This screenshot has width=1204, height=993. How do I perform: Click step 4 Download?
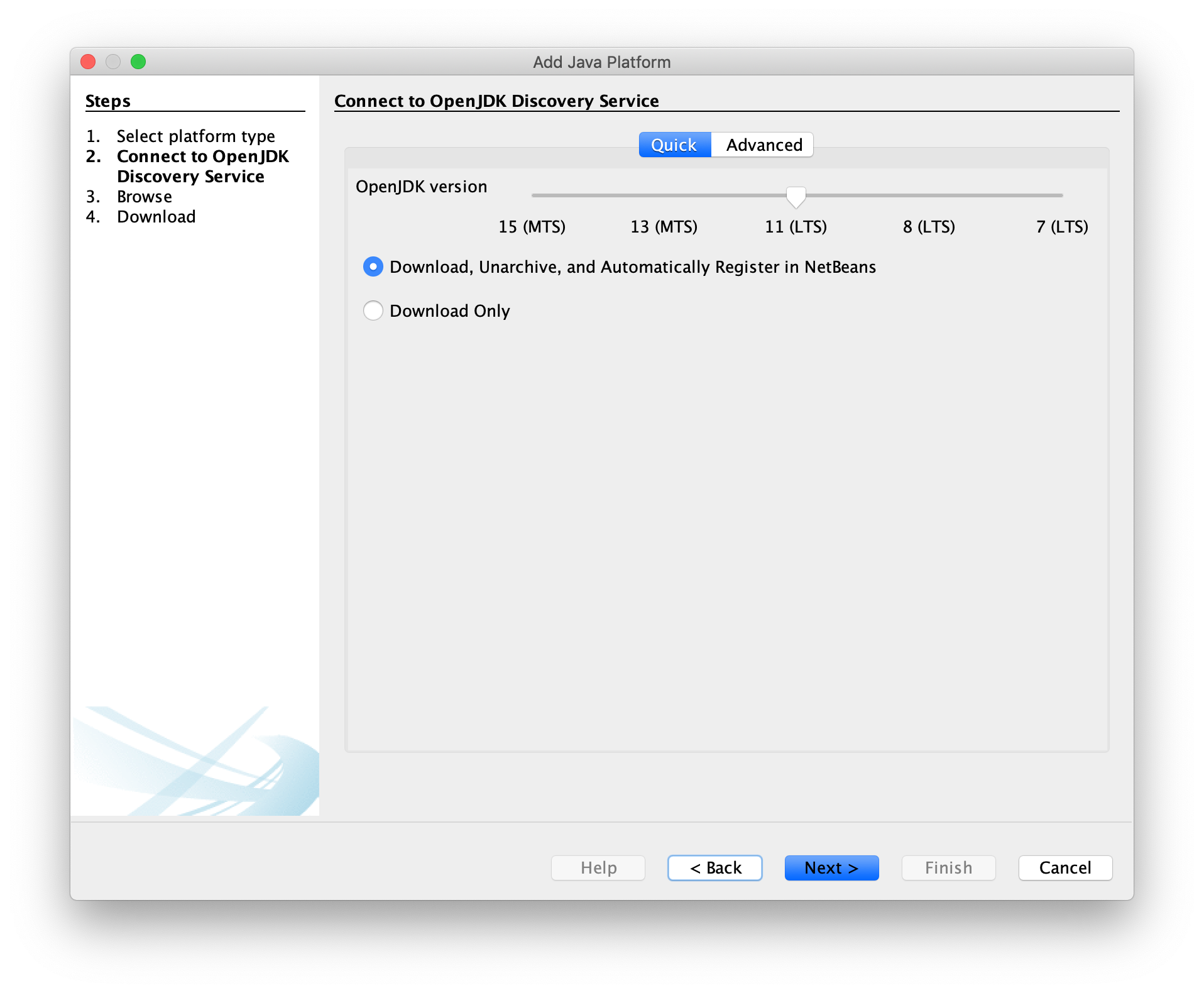[x=156, y=216]
